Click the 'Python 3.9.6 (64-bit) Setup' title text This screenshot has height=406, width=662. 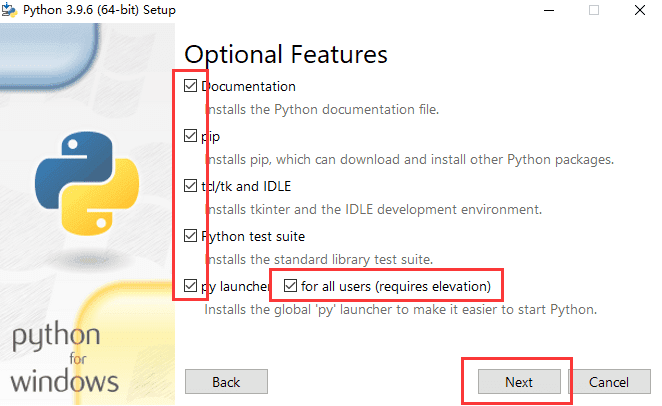(x=99, y=10)
